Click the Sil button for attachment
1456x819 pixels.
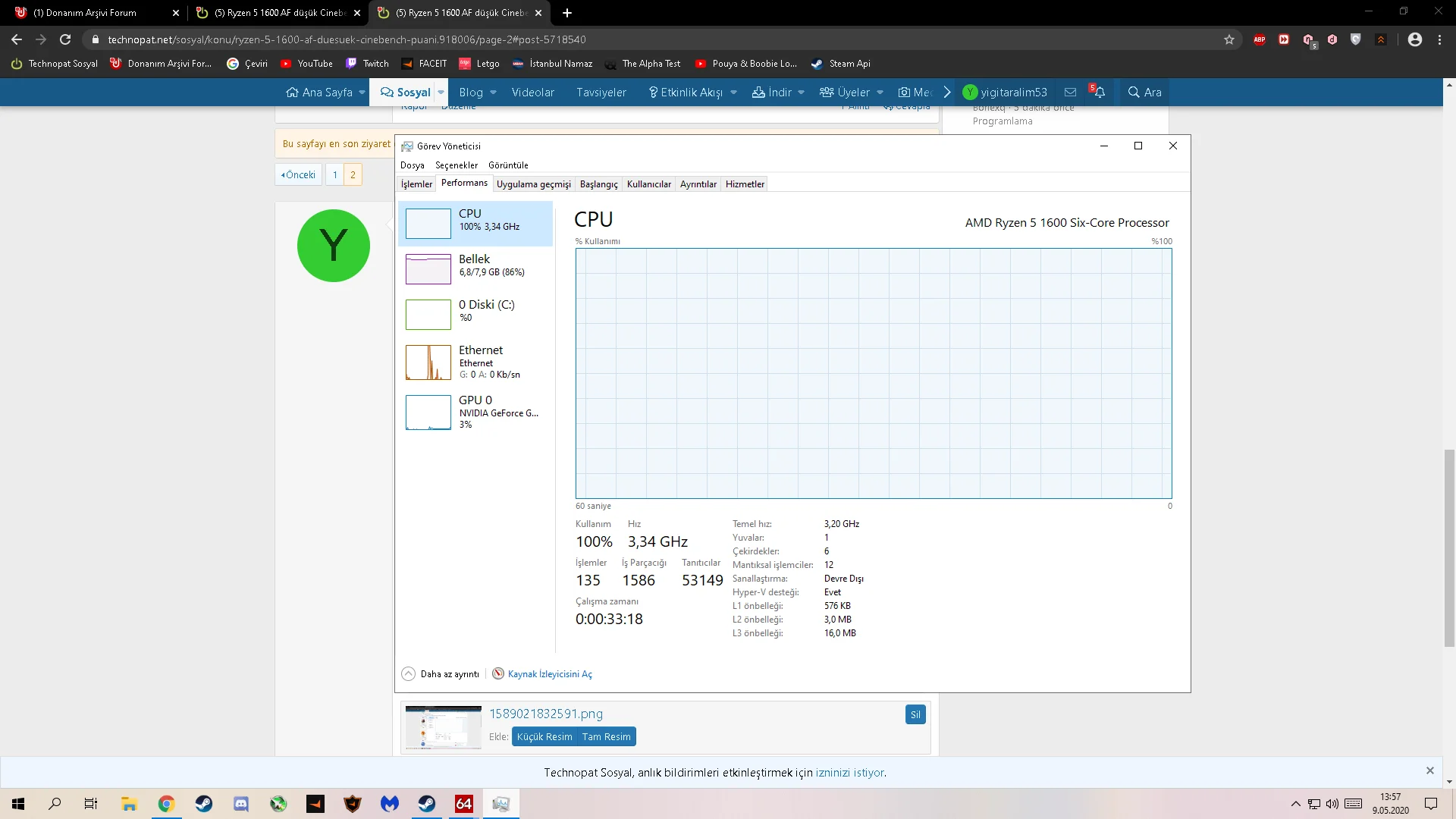(x=915, y=714)
